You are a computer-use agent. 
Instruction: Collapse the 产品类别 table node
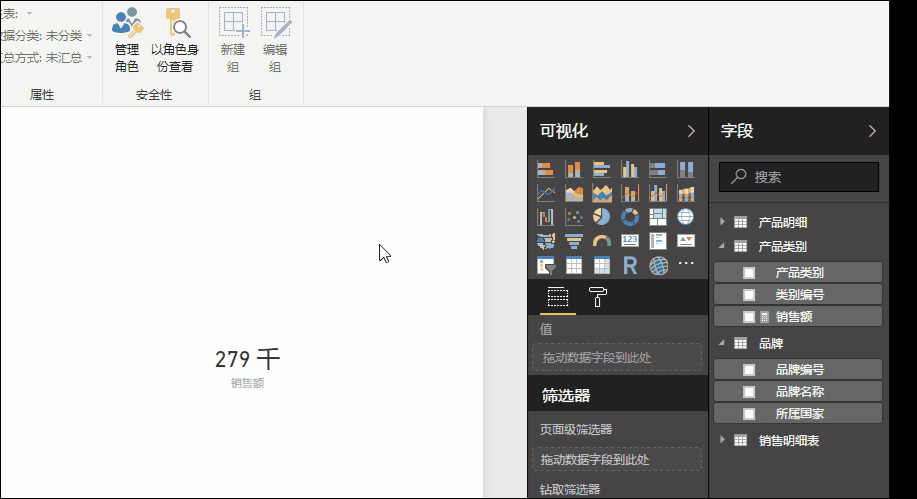click(x=722, y=246)
